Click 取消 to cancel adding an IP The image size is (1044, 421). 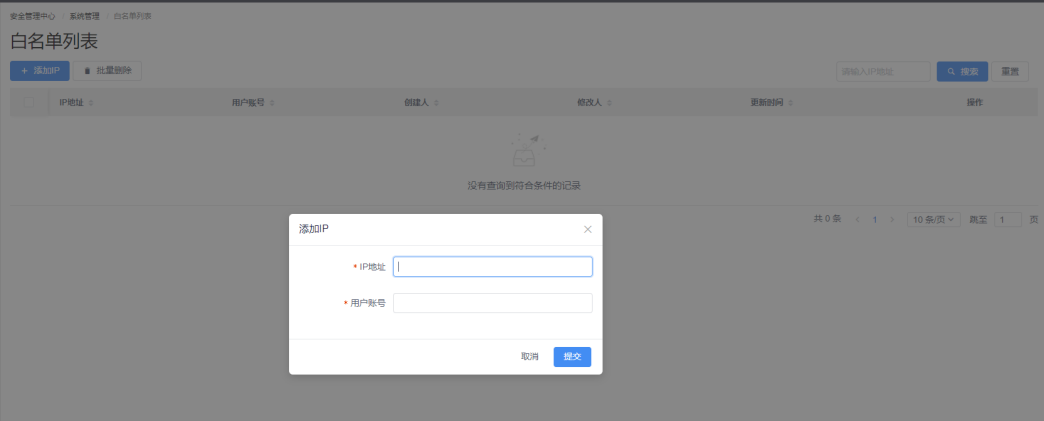[x=529, y=357]
